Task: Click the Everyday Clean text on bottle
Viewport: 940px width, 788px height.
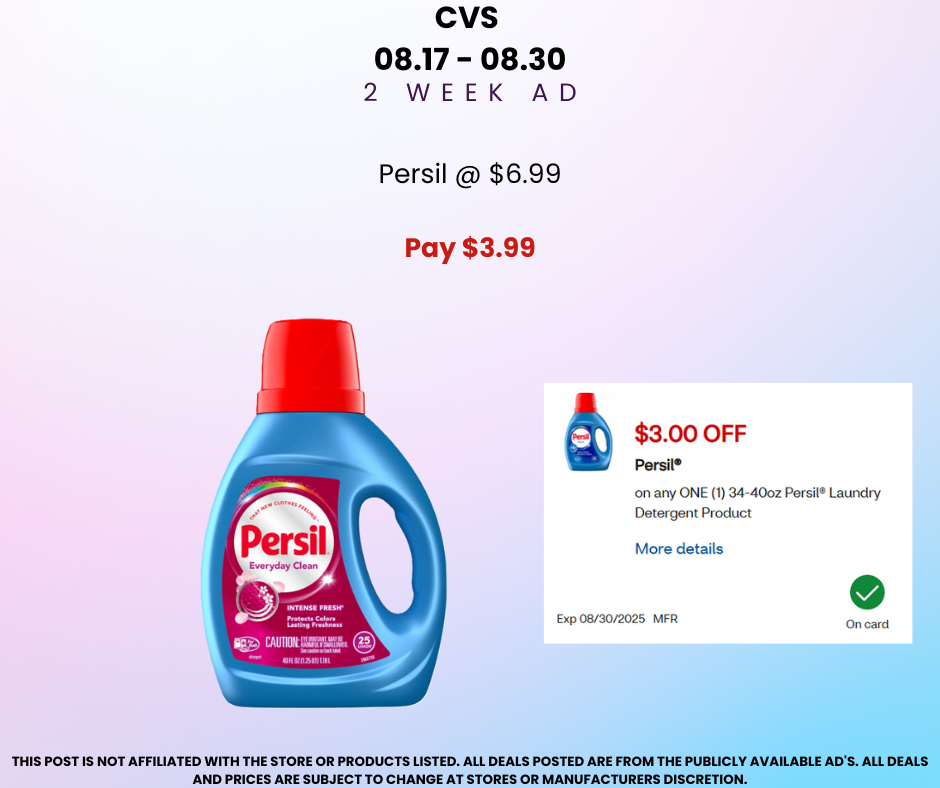Action: pyautogui.click(x=284, y=566)
